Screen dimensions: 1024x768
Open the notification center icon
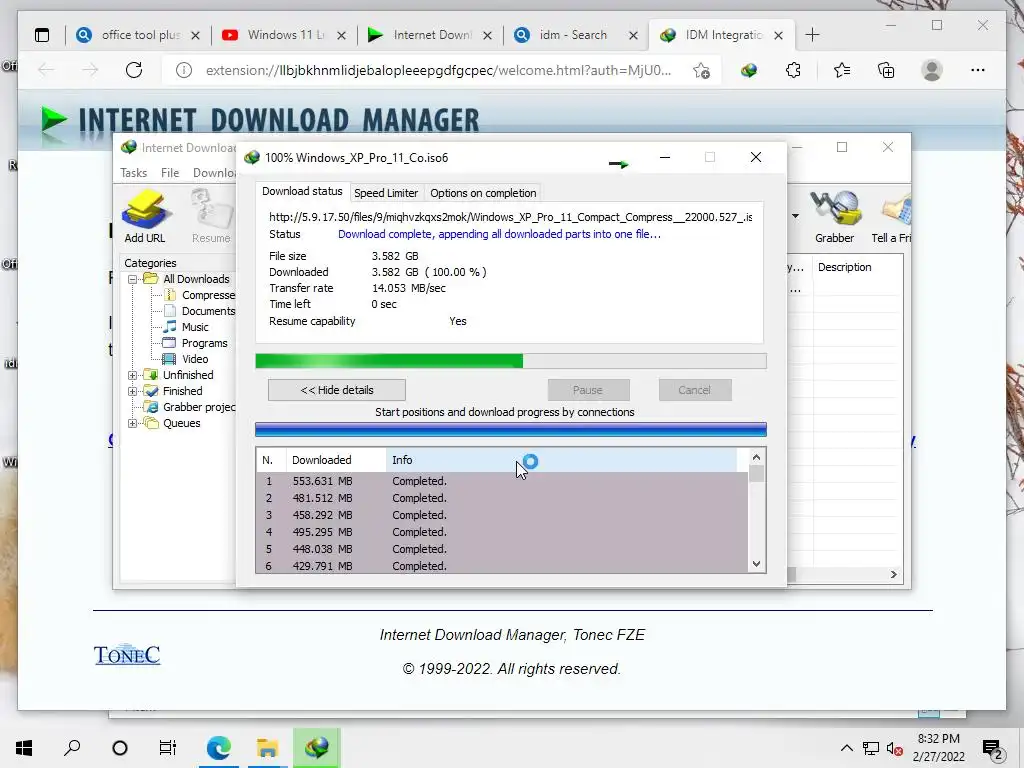coord(992,748)
